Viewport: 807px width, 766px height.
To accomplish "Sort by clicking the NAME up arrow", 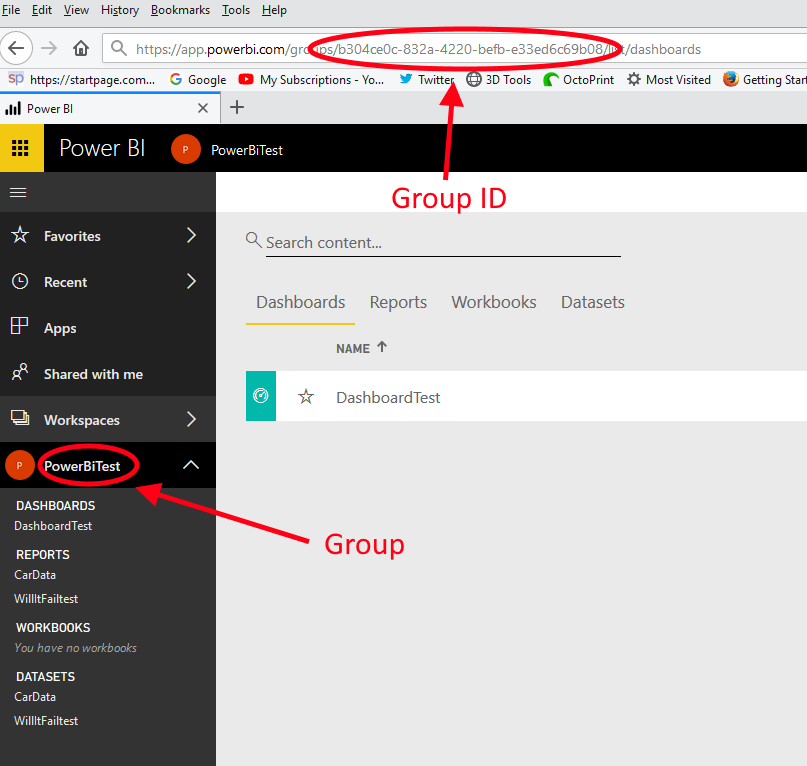I will [x=382, y=347].
